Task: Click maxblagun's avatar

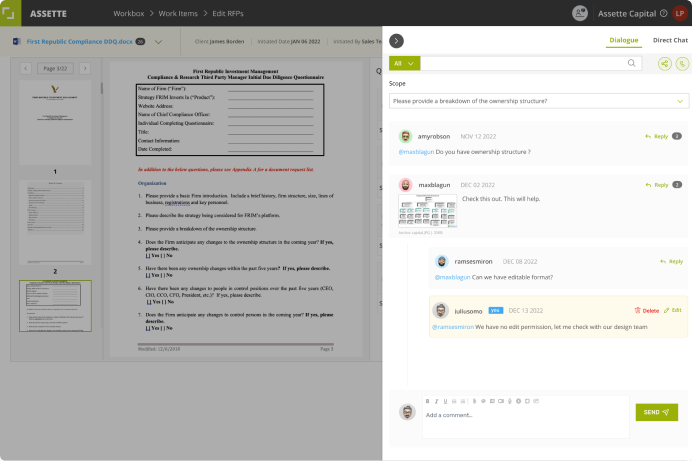Action: (405, 185)
